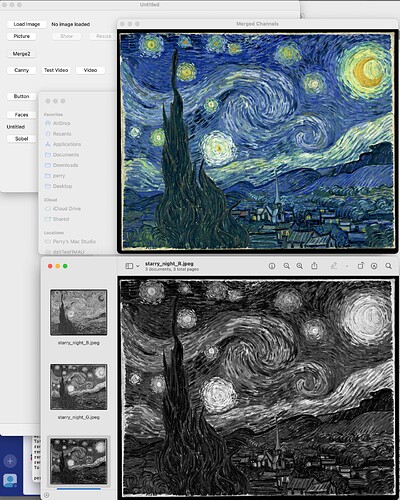The height and width of the screenshot is (500, 400).
Task: Expand the sidebar view chevron in Preview
Action: point(138,266)
